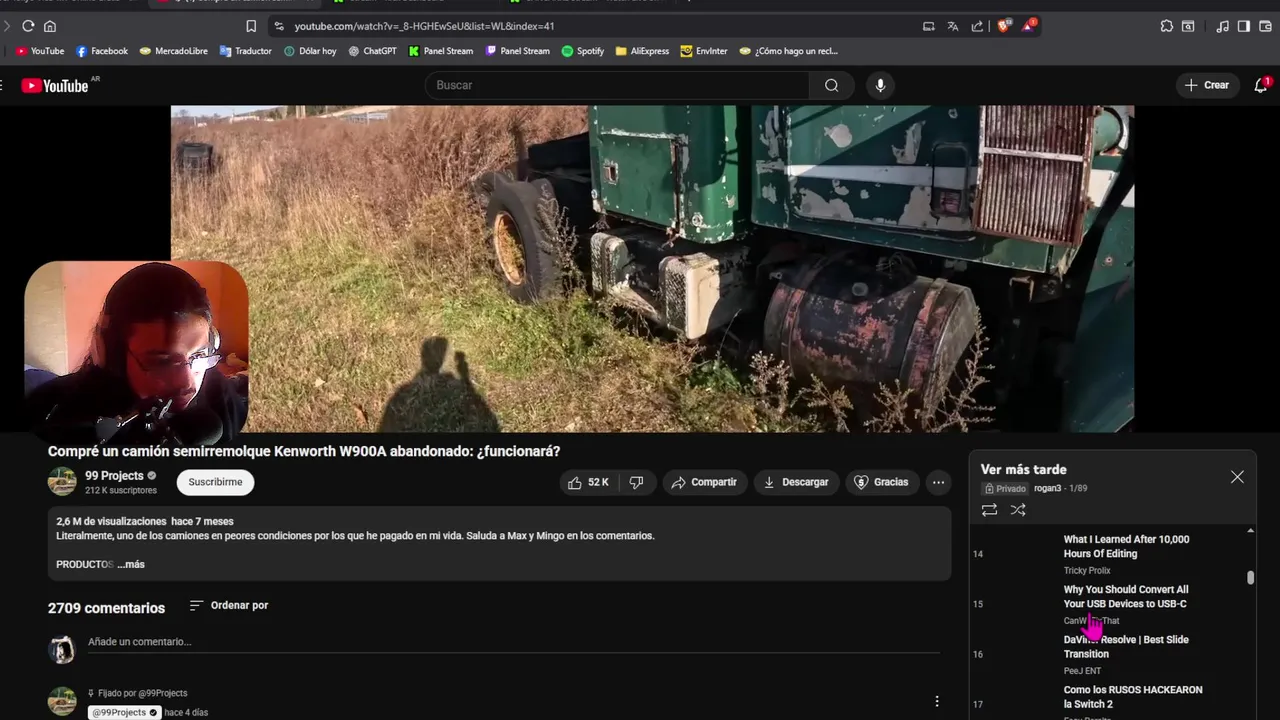This screenshot has width=1280, height=720.
Task: Open the 99 Projects channel avatar
Action: click(x=62, y=482)
